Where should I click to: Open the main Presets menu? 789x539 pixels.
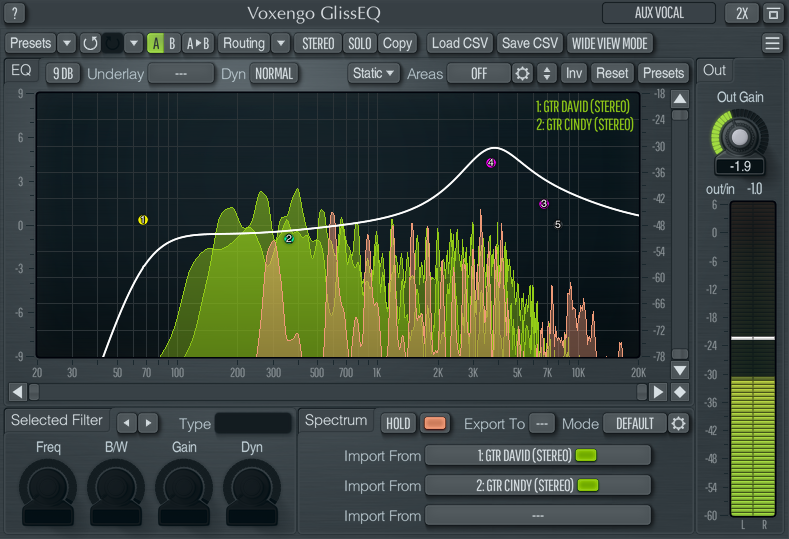tap(31, 43)
